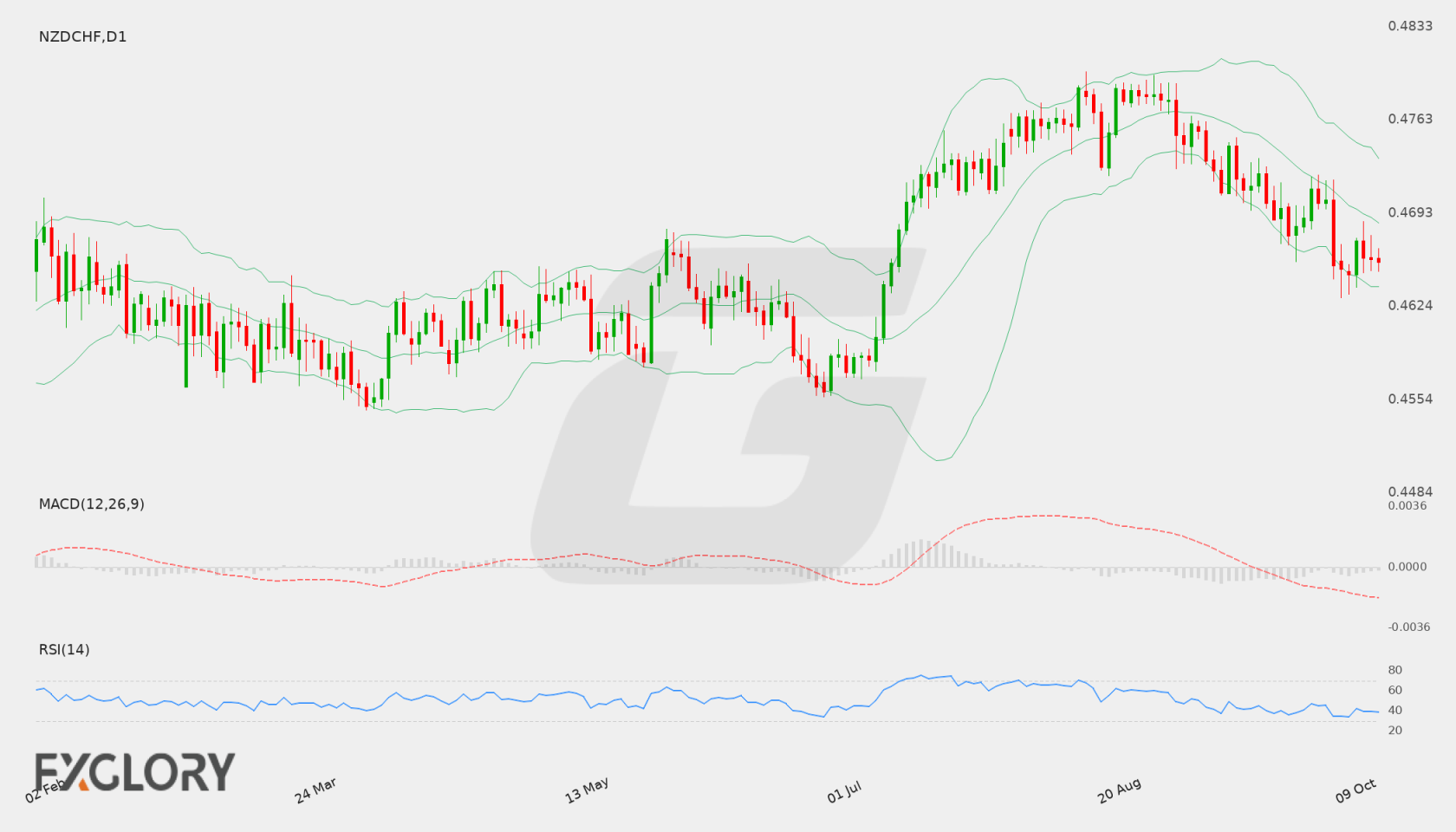This screenshot has height=832, width=1456.
Task: Click the 01 Jul date label
Action: (x=844, y=791)
